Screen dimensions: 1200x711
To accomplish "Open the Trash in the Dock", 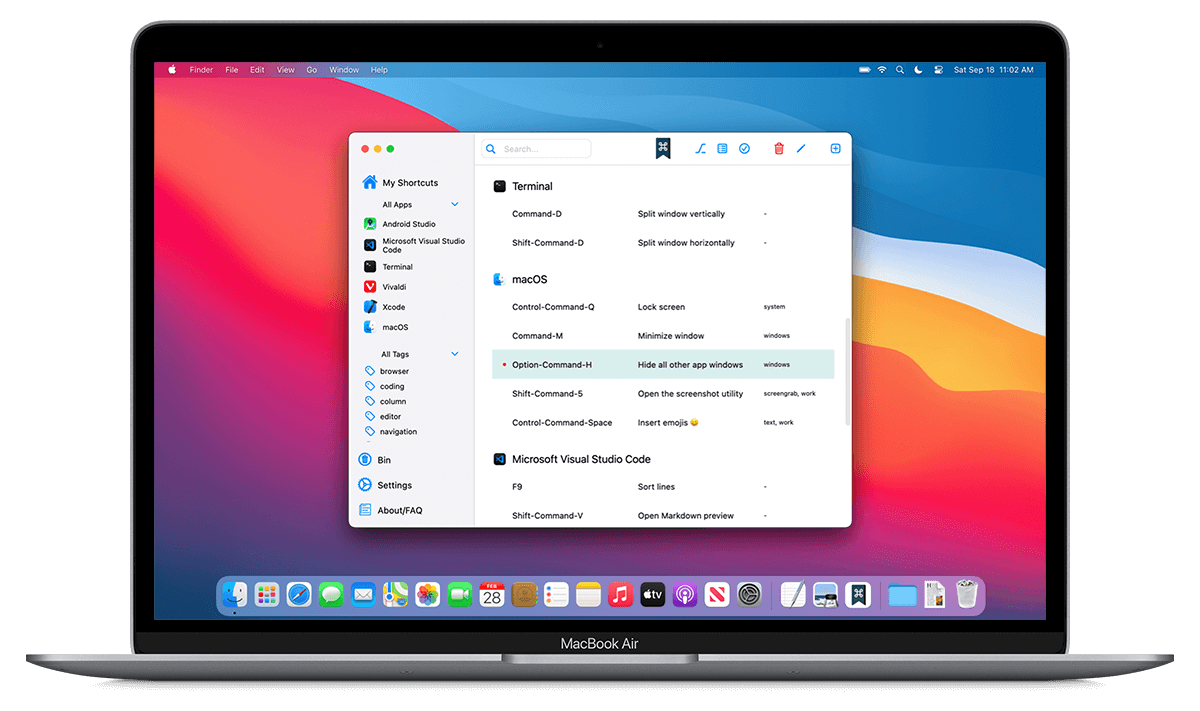I will pyautogui.click(x=966, y=594).
